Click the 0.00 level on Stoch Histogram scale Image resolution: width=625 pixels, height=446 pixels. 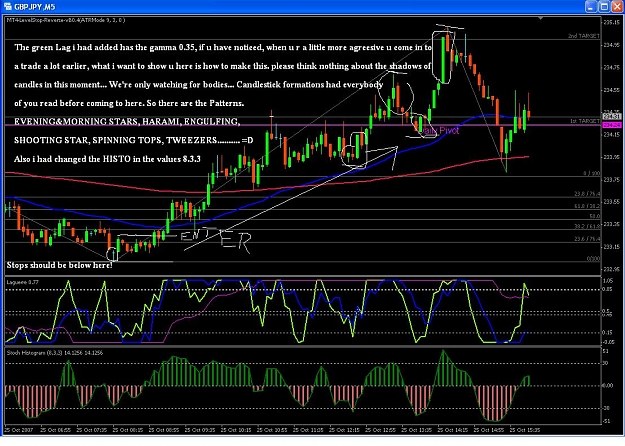(608, 386)
